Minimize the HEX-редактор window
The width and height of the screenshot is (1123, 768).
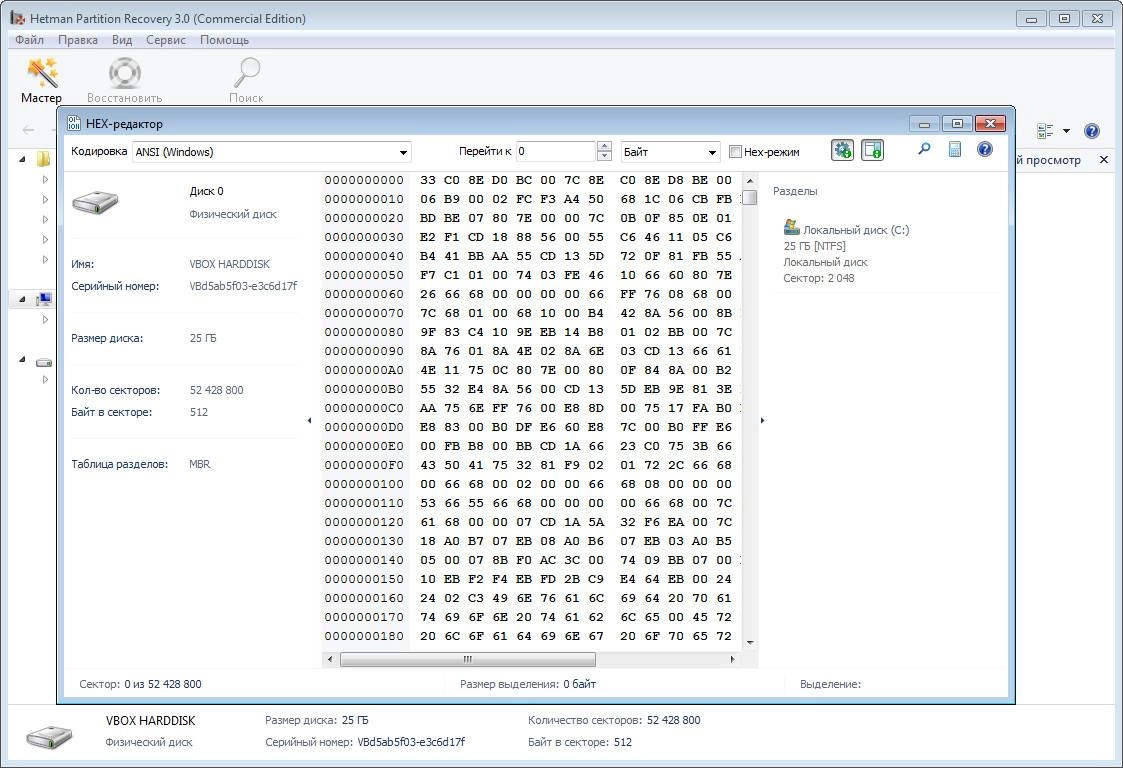click(x=924, y=124)
